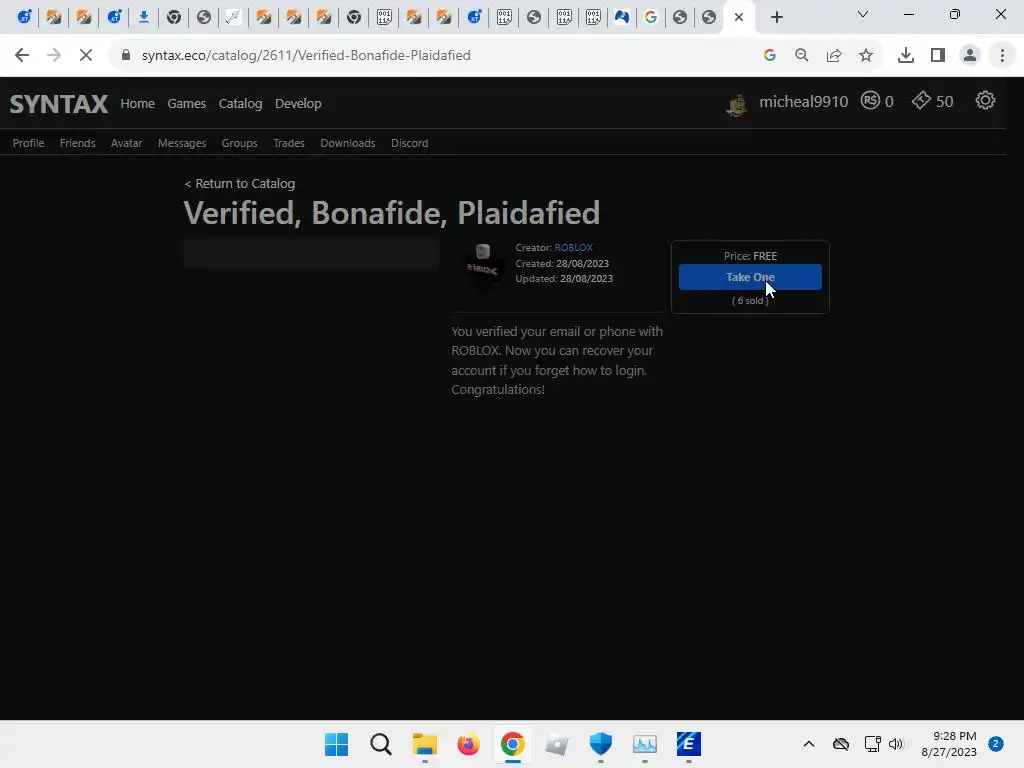Go to the Catalog section
The width and height of the screenshot is (1024, 768).
click(x=240, y=104)
